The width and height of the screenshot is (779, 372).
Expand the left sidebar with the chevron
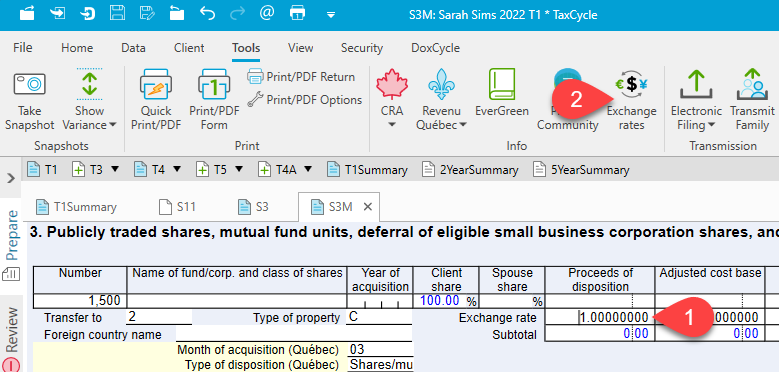tap(11, 178)
